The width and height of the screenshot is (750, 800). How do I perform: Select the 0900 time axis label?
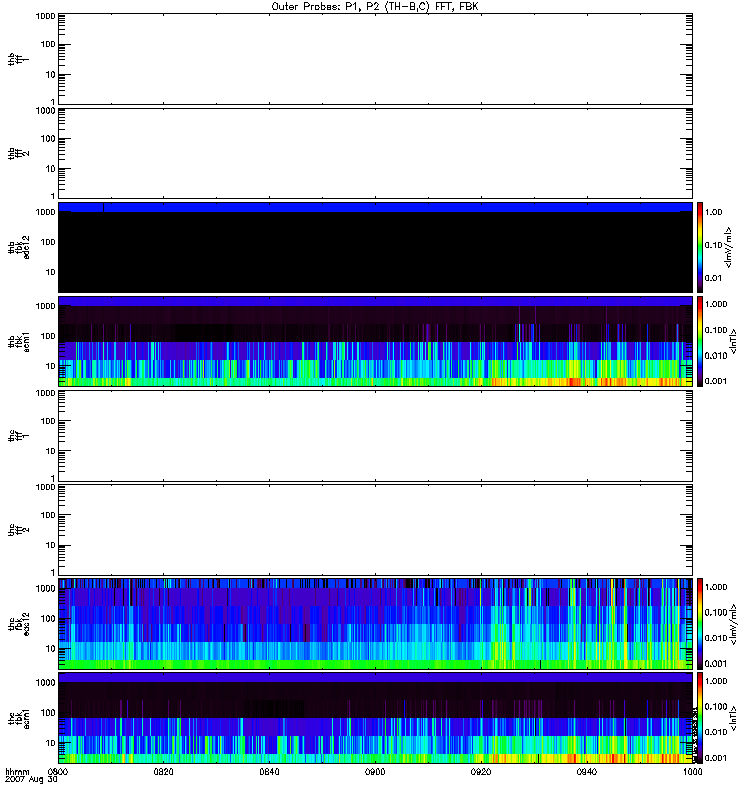(x=375, y=772)
